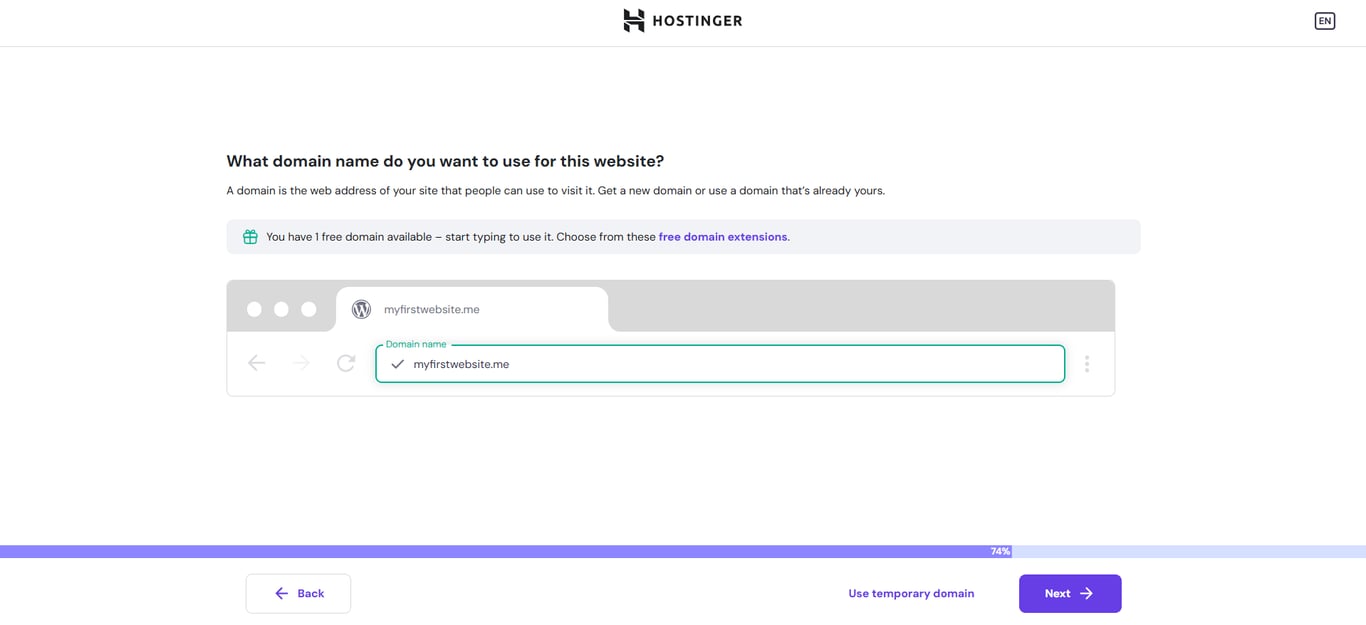Click the Hostinger logo in the header
1366x625 pixels.
coord(683,20)
